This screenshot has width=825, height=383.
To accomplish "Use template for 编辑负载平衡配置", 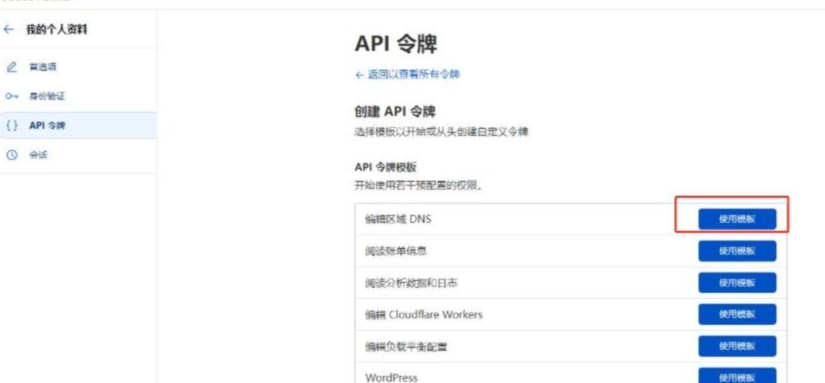I will pyautogui.click(x=737, y=346).
